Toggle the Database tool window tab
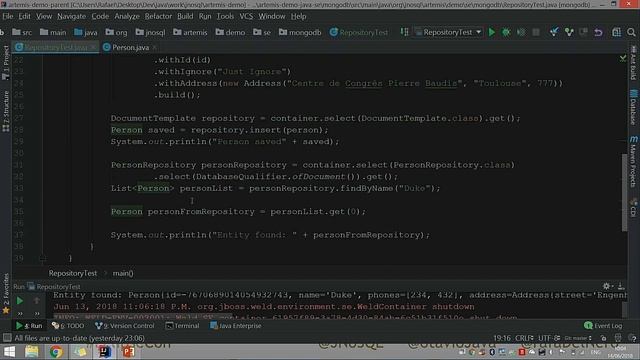Image resolution: width=640 pixels, height=360 pixels. [x=633, y=107]
